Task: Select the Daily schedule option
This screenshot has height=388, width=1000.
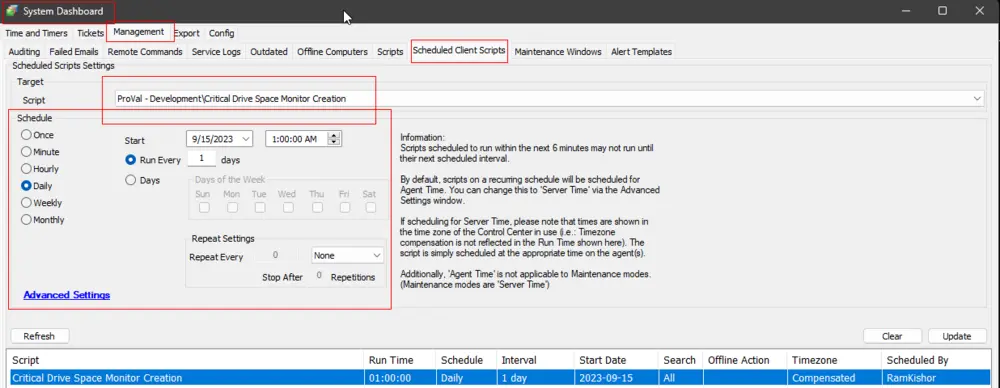Action: coord(26,186)
